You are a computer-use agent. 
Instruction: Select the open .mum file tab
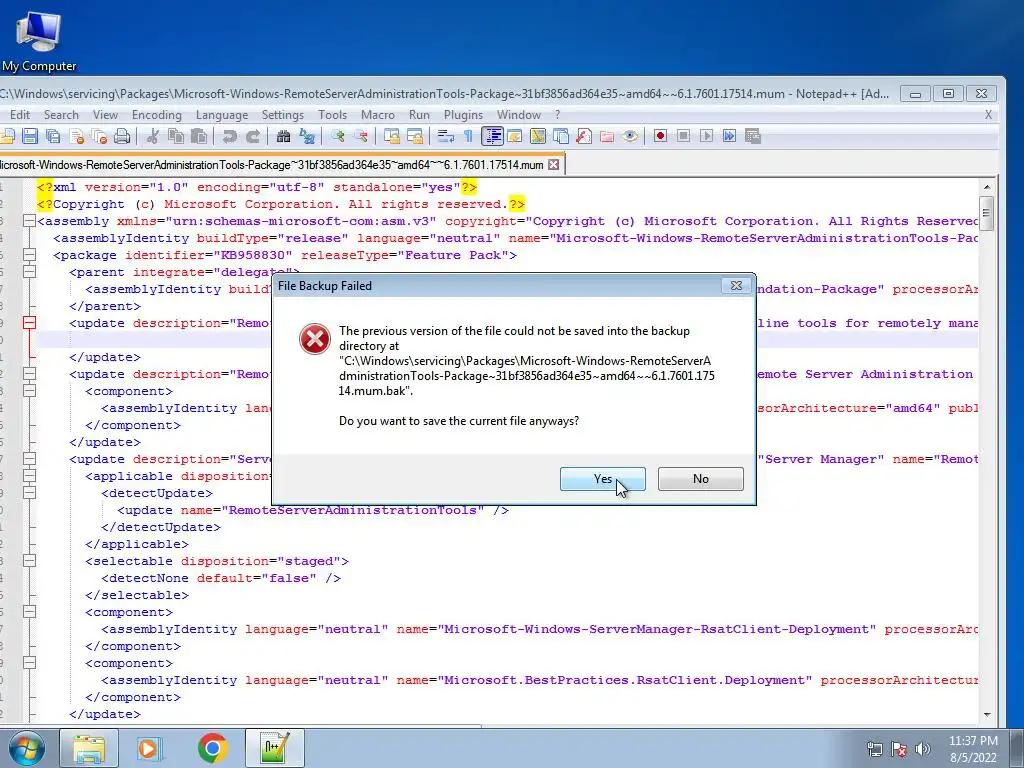[x=271, y=165]
